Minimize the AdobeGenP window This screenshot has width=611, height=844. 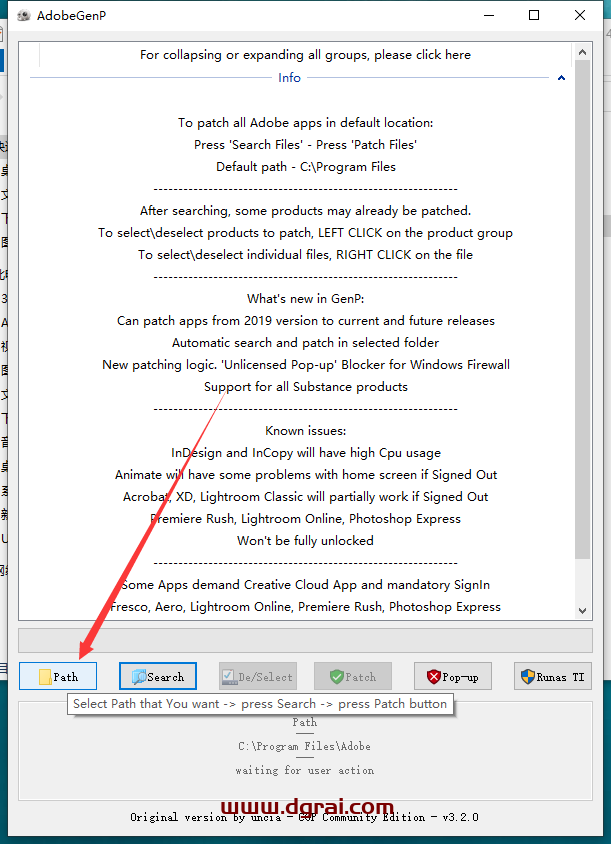tap(489, 15)
